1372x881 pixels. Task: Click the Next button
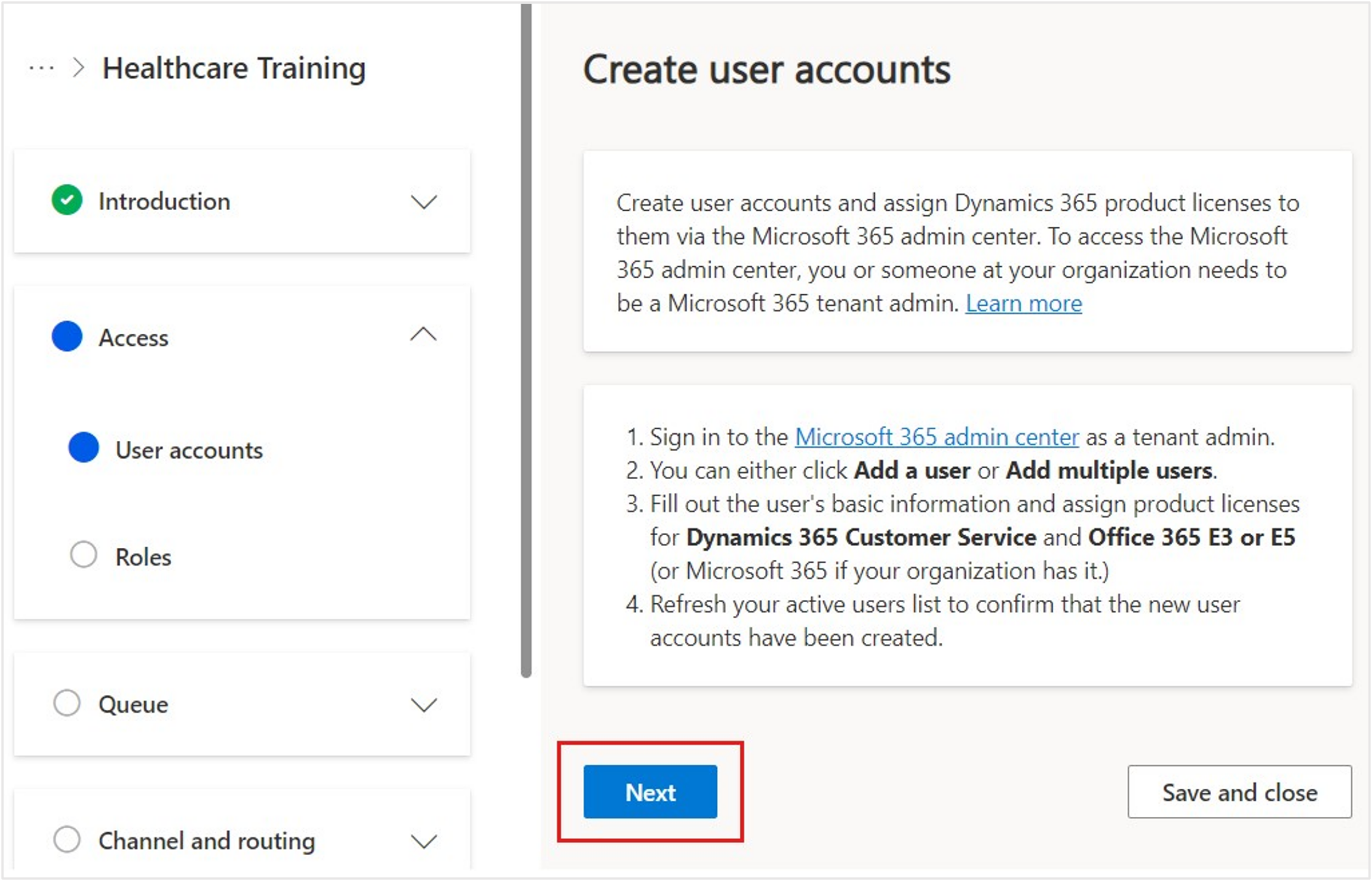pos(650,792)
